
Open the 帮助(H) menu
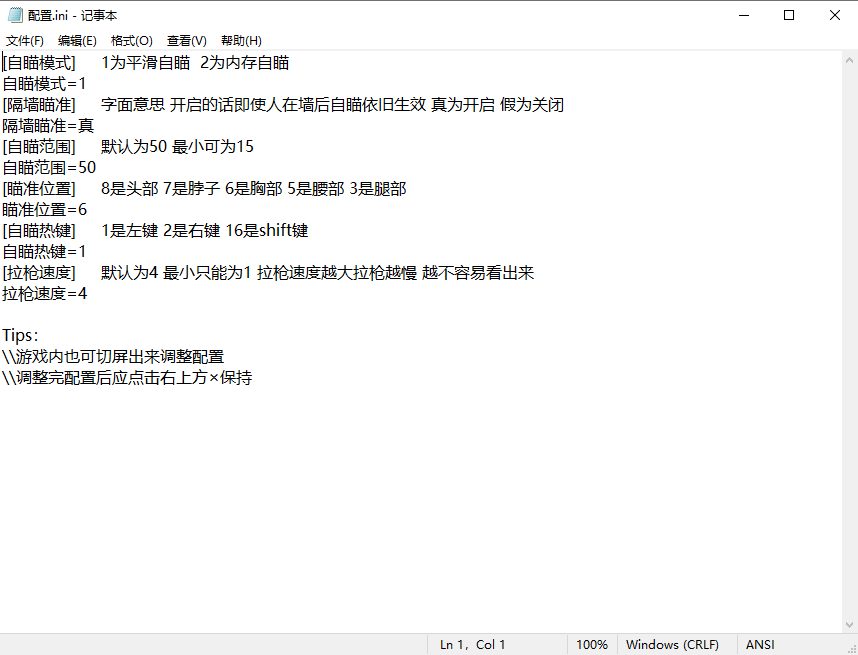click(x=241, y=41)
